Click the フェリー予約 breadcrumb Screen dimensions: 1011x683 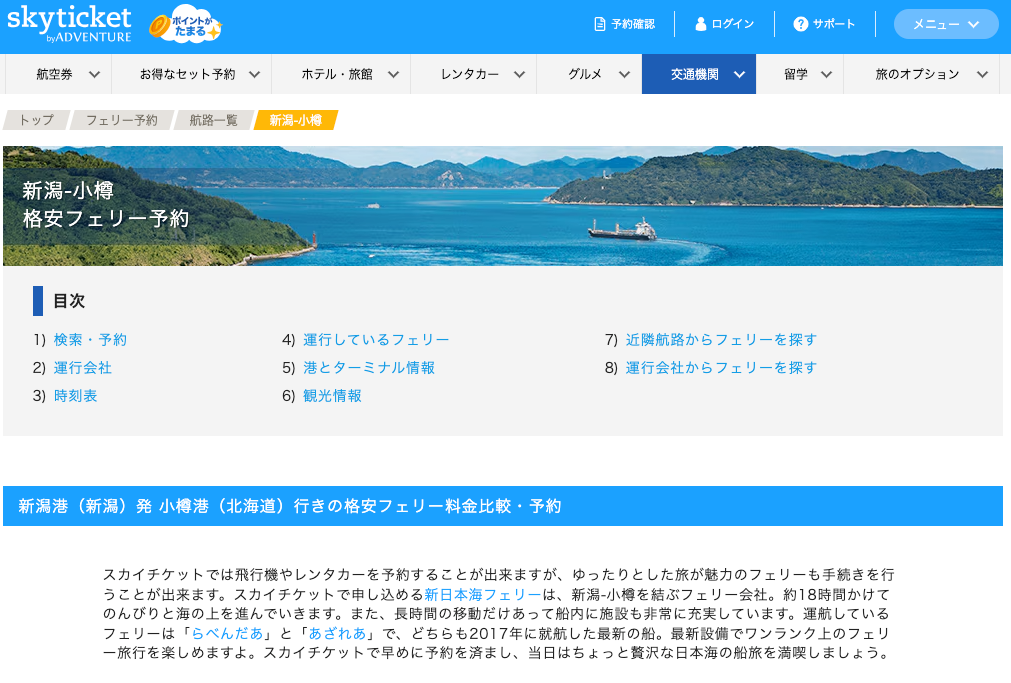click(x=121, y=120)
